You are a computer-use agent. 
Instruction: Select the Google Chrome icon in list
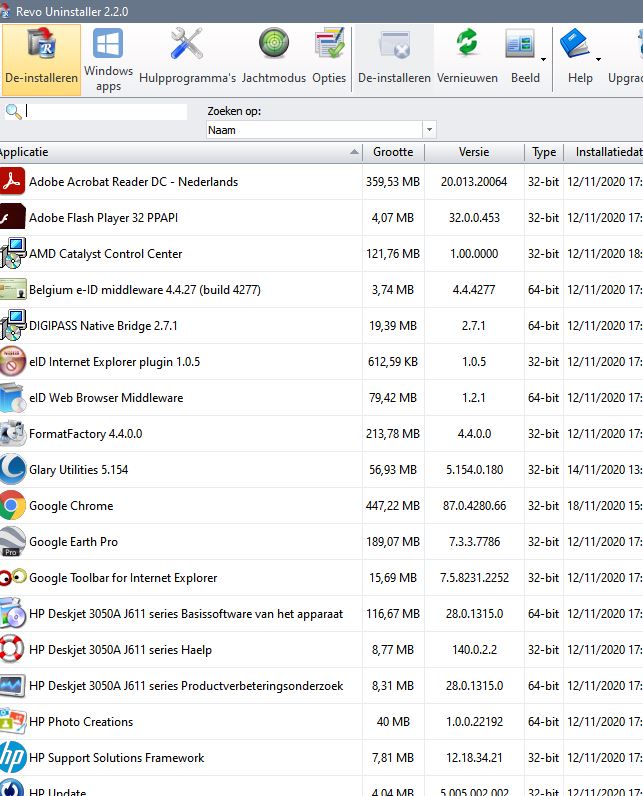point(13,506)
